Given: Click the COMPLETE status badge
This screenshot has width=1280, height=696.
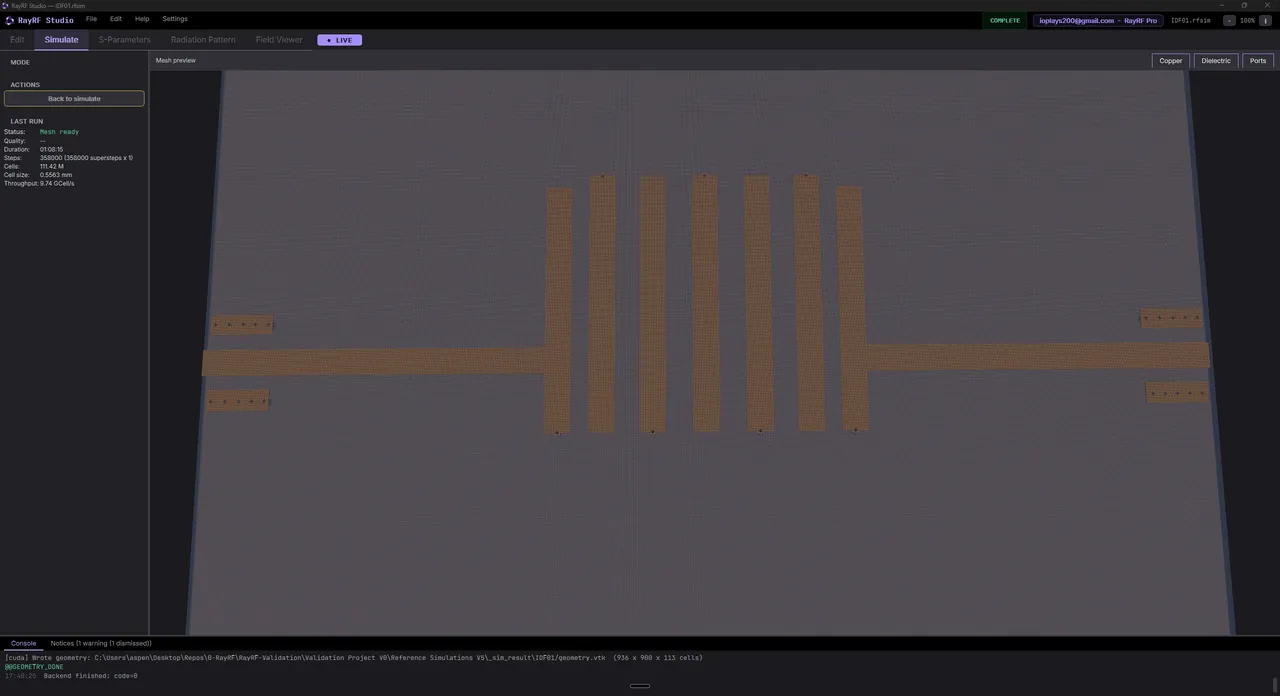Looking at the screenshot, I should click(x=1005, y=20).
